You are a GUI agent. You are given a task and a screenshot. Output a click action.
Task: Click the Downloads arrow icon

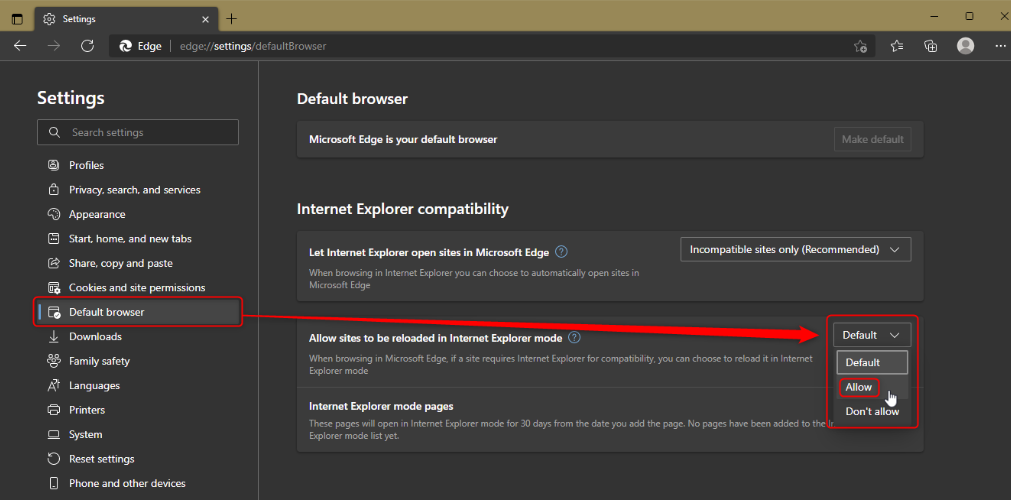click(54, 337)
